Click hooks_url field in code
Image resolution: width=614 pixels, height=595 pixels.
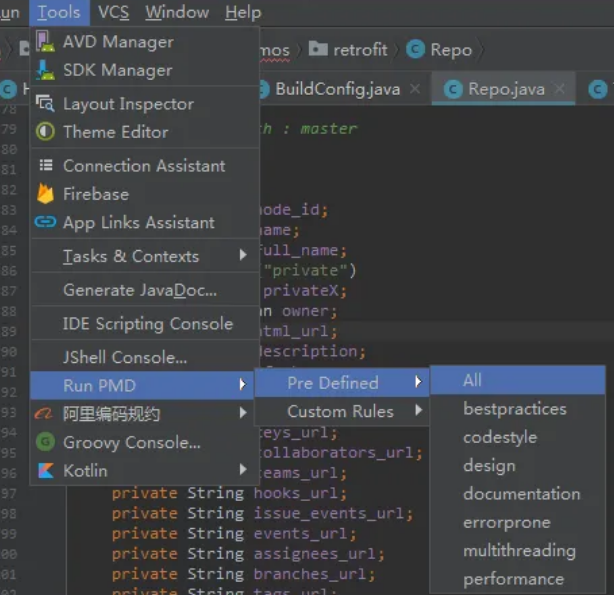coord(296,493)
